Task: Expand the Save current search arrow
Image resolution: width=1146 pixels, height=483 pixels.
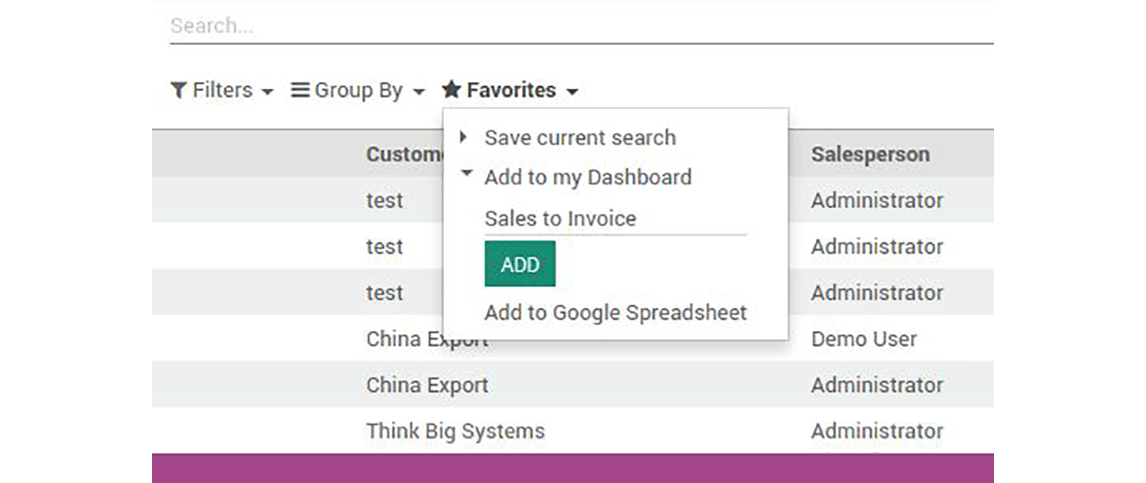Action: 463,137
